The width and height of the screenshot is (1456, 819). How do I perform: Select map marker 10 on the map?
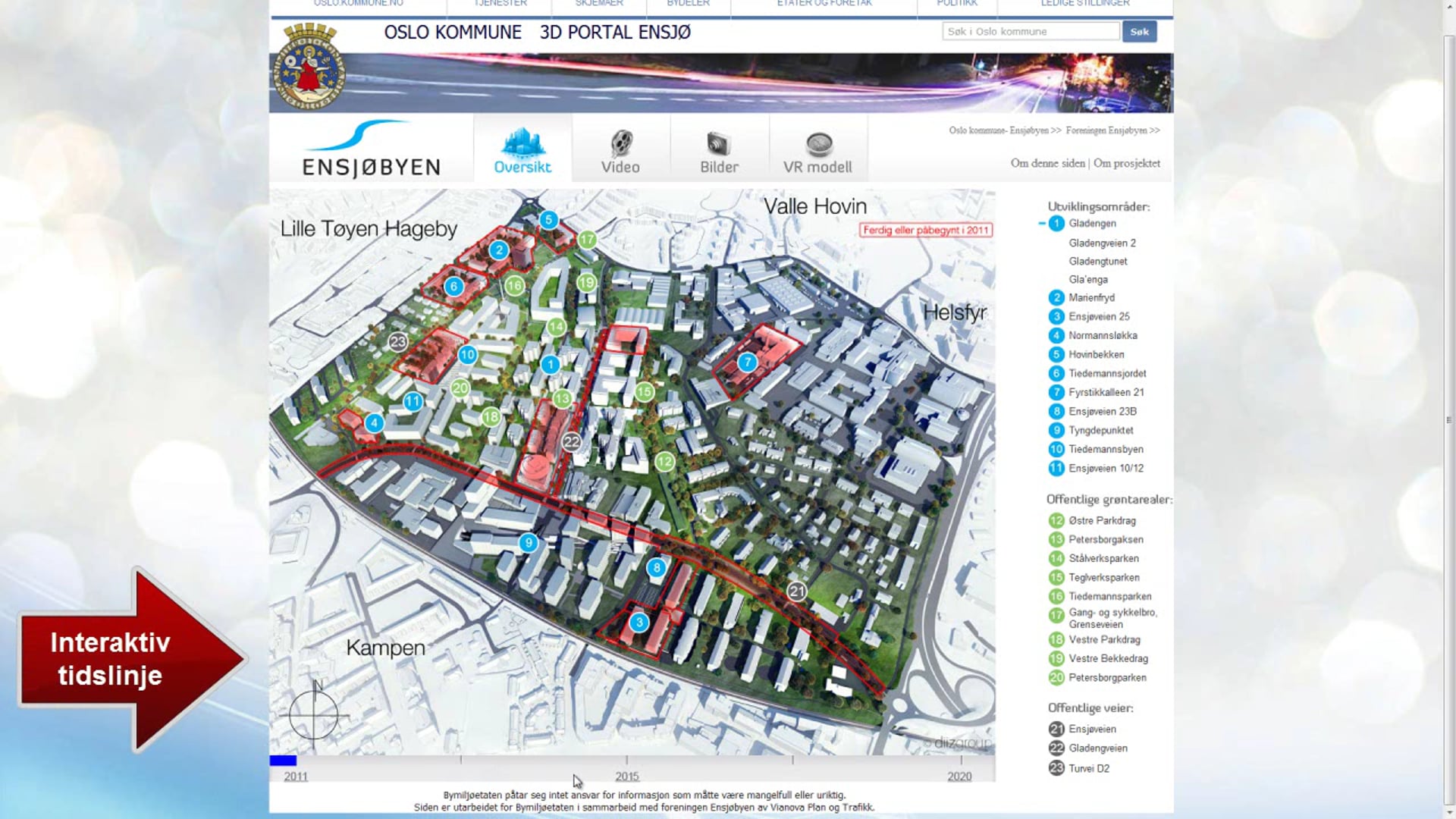tap(467, 354)
